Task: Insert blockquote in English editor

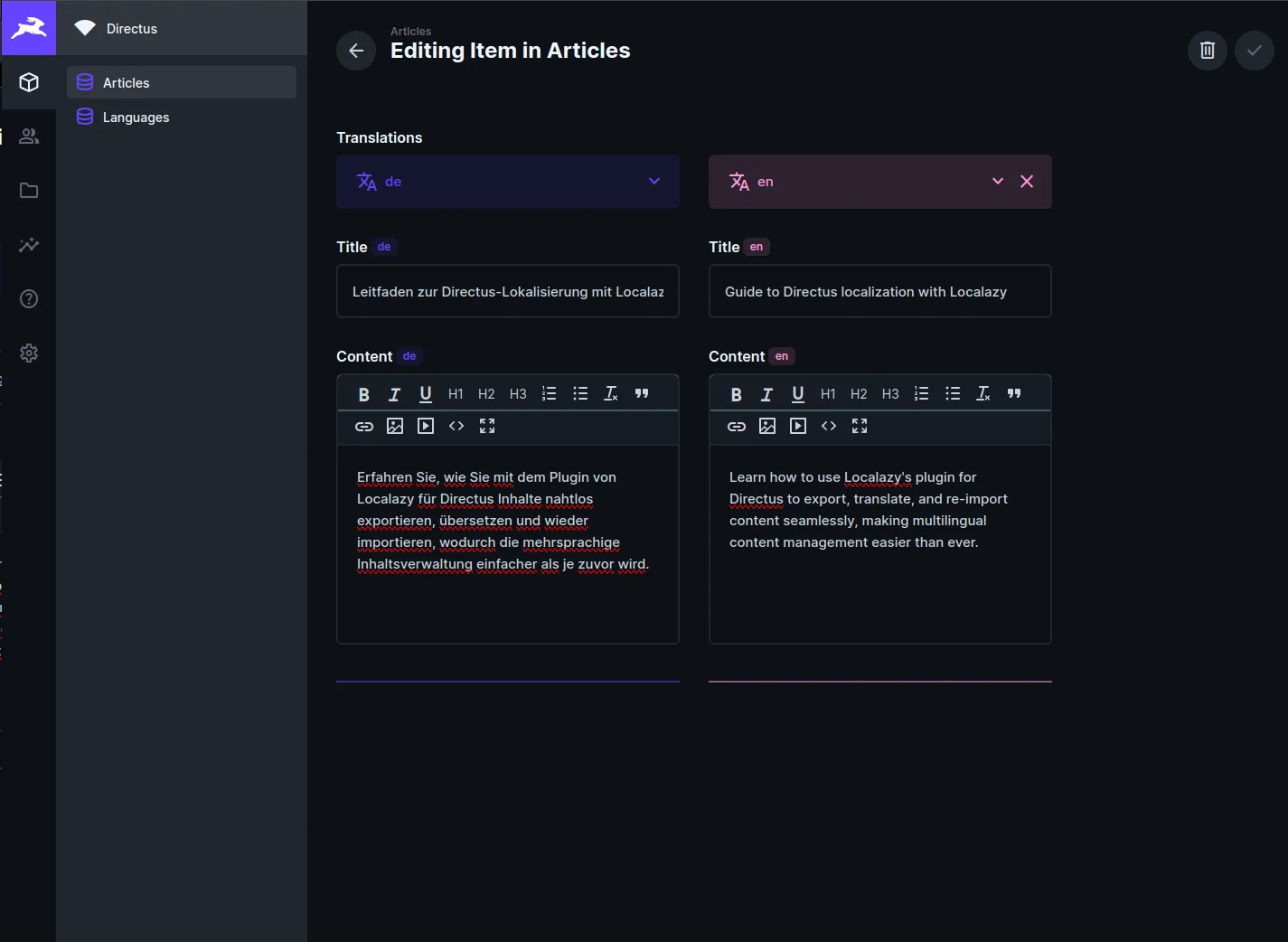Action: pyautogui.click(x=1014, y=393)
